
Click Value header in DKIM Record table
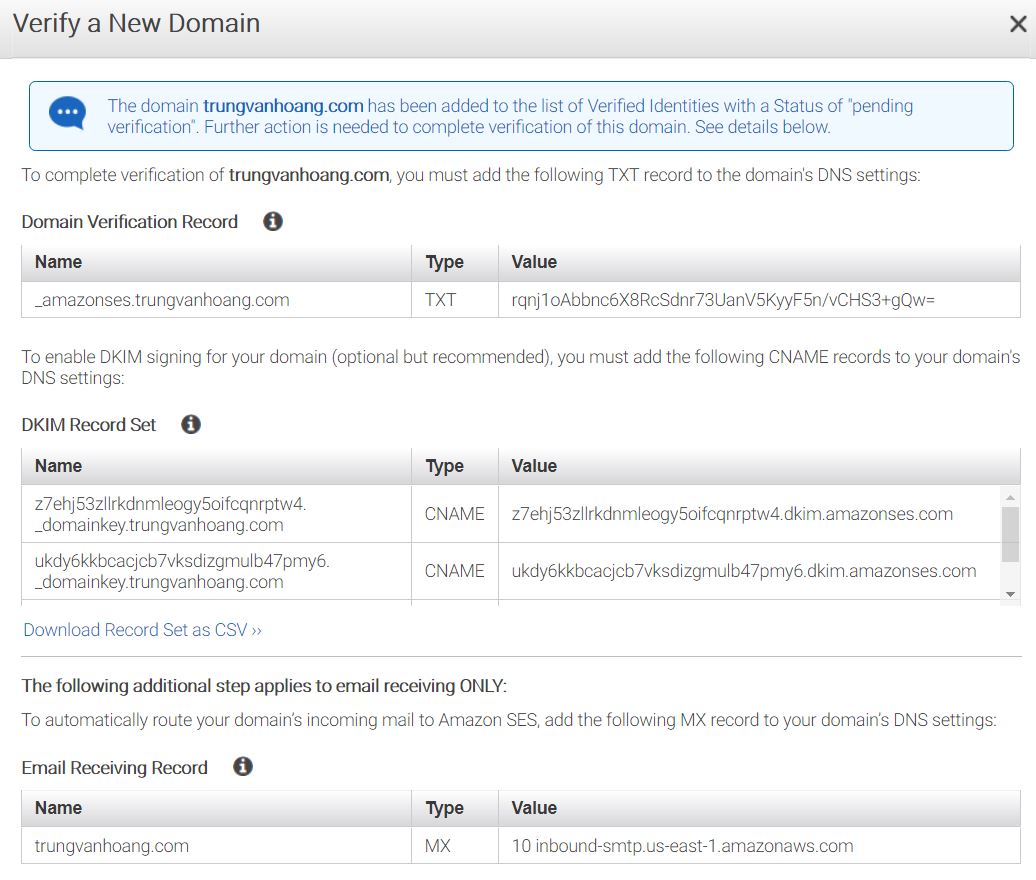(534, 466)
